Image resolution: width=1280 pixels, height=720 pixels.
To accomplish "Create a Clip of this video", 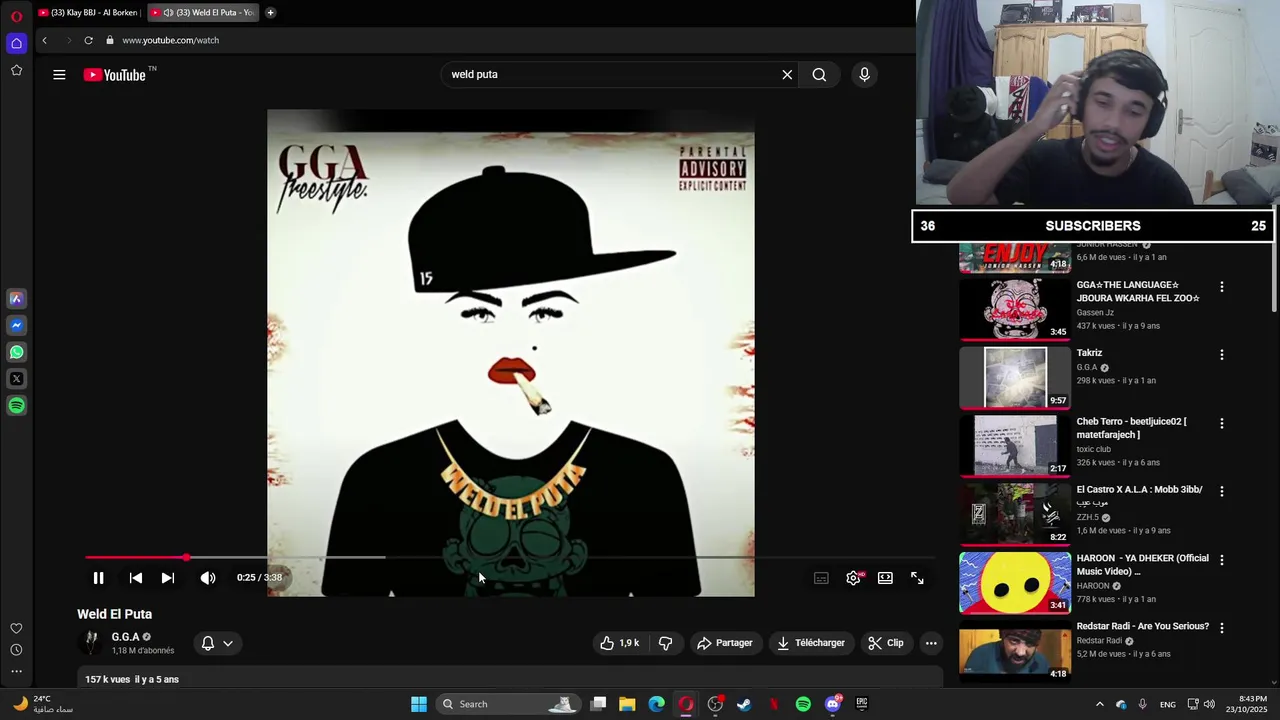I will (x=886, y=643).
